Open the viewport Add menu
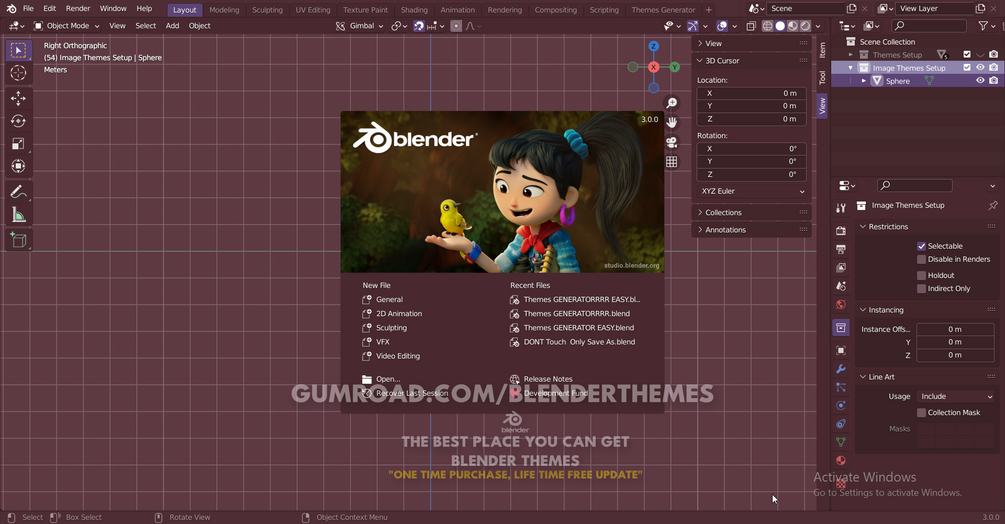This screenshot has width=1005, height=524. tap(172, 26)
